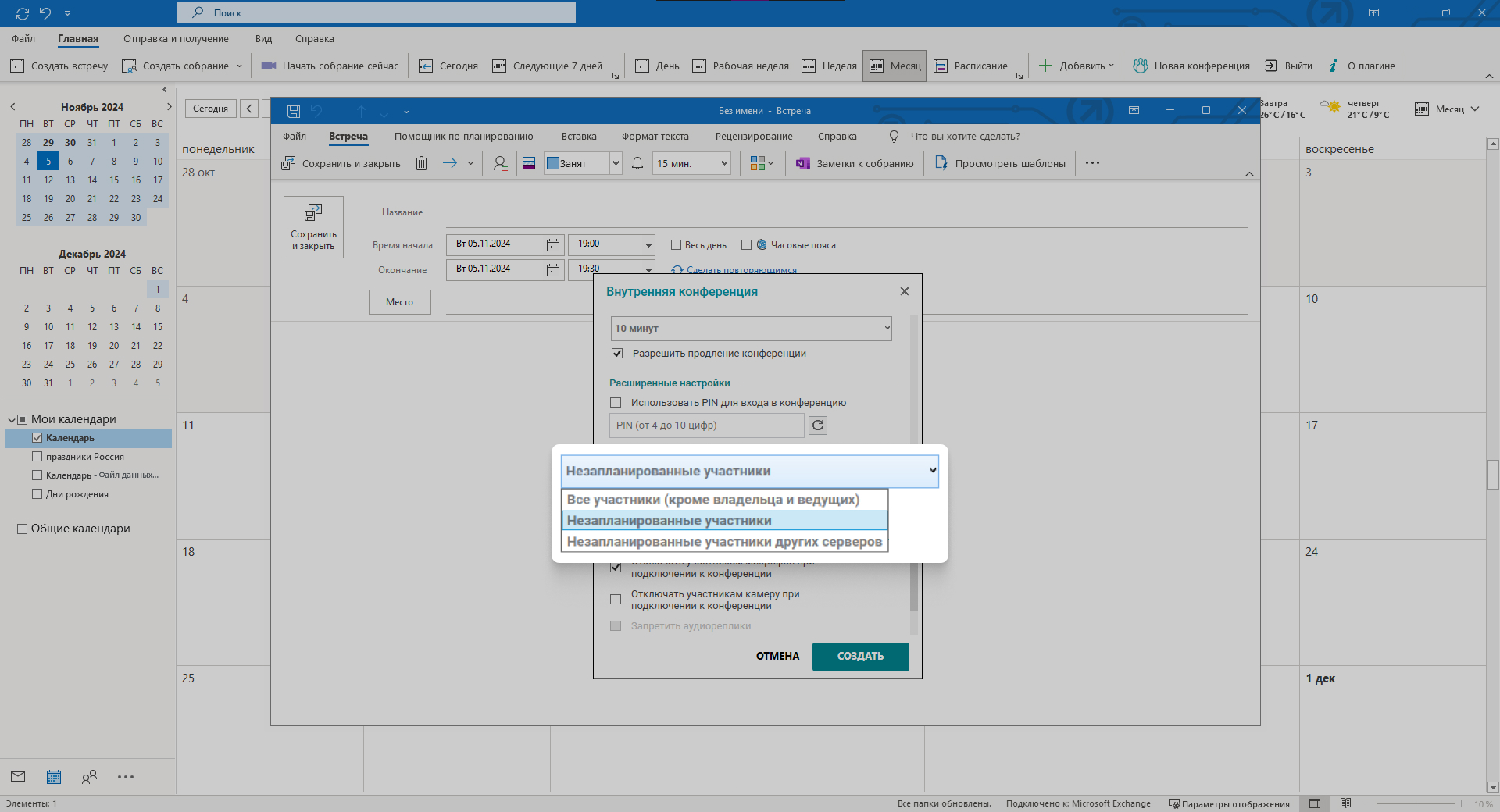Screen dimensions: 1500x812
Task: Open the 10 минут duration dropdown
Action: 751,329
